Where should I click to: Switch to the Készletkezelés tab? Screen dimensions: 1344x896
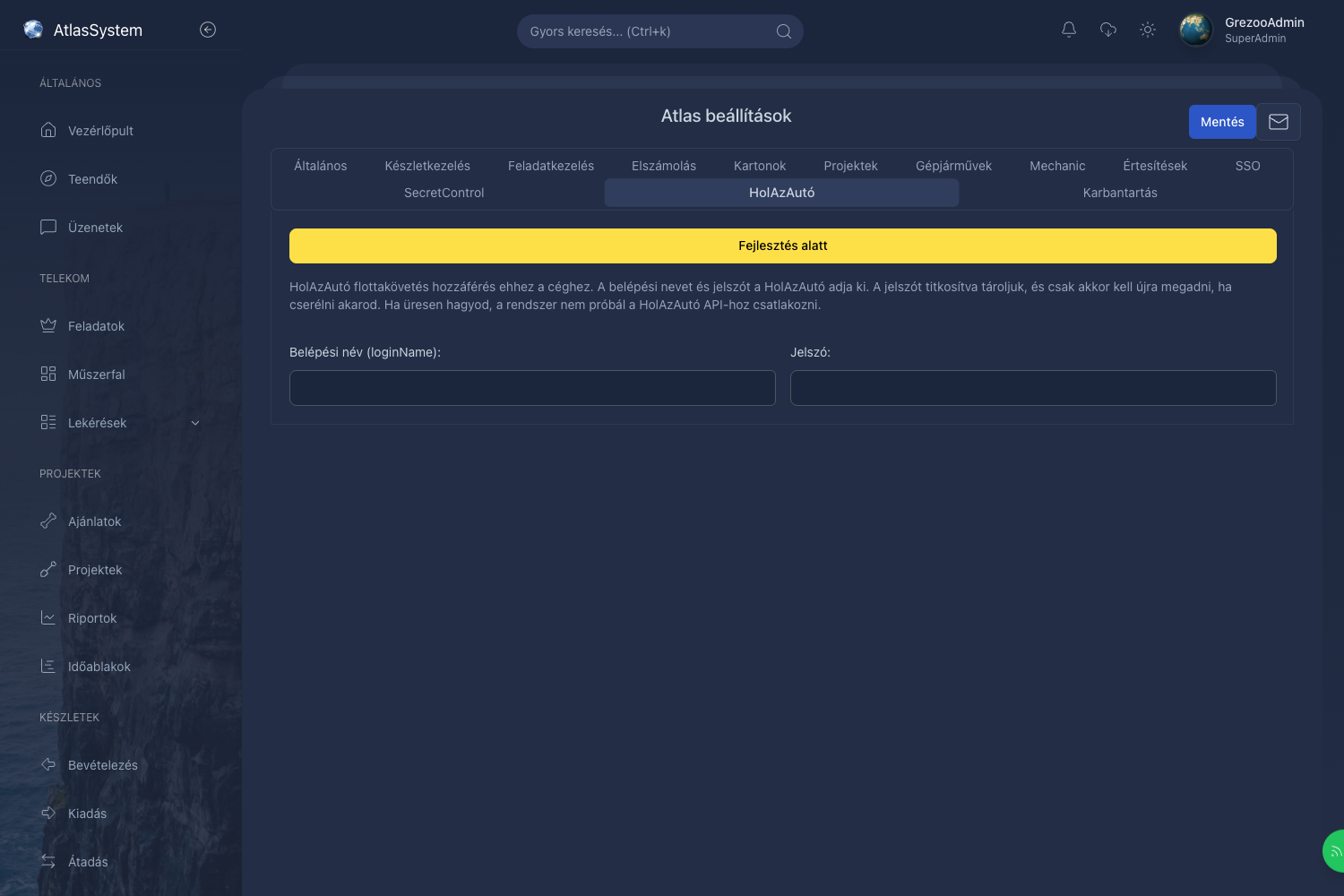427,166
